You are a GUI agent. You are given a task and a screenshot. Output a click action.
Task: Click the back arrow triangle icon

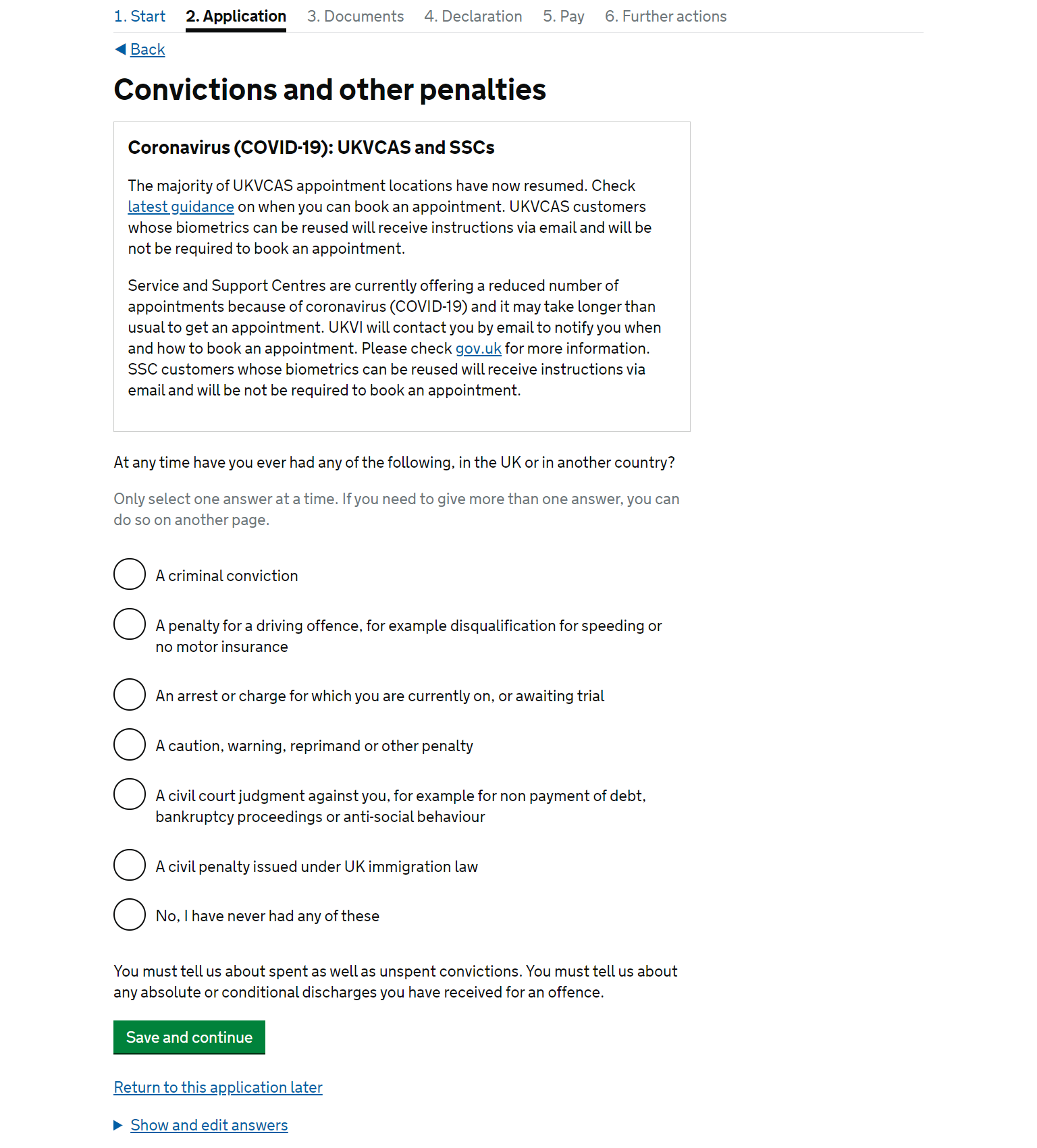tap(120, 49)
